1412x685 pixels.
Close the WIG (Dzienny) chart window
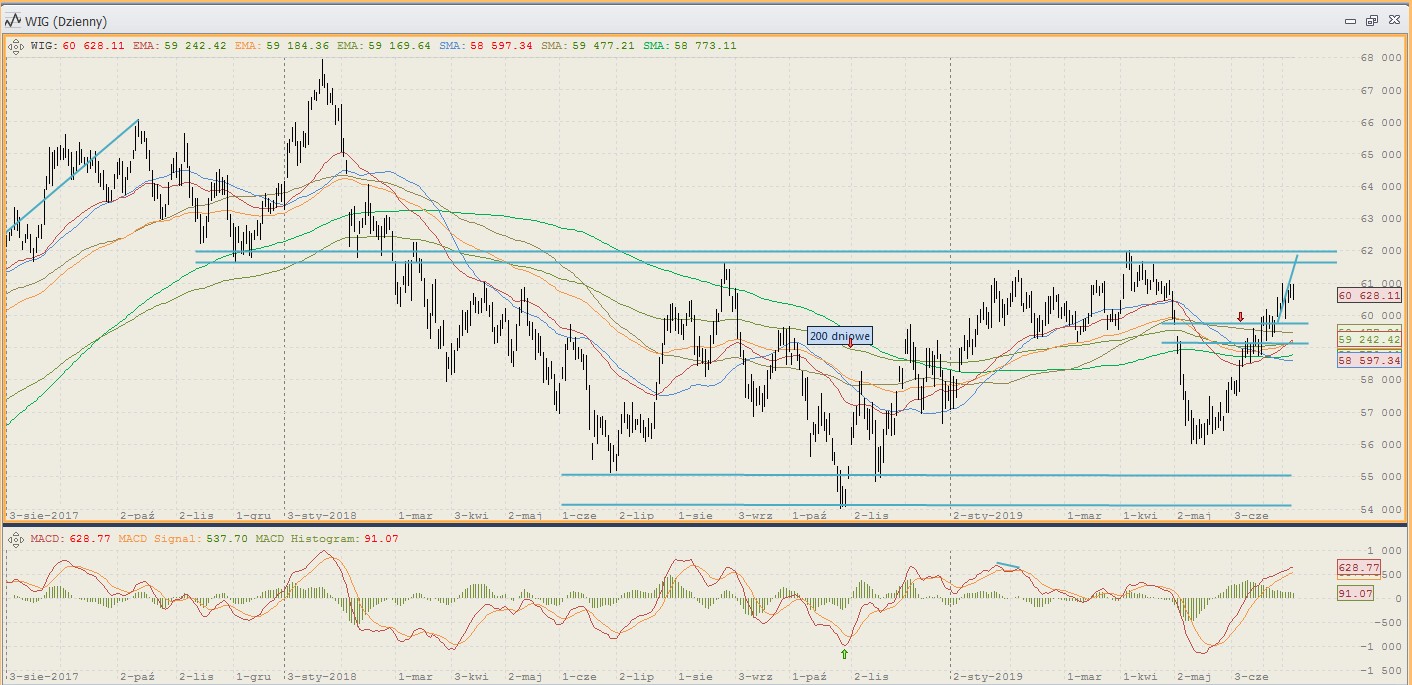[x=1392, y=20]
